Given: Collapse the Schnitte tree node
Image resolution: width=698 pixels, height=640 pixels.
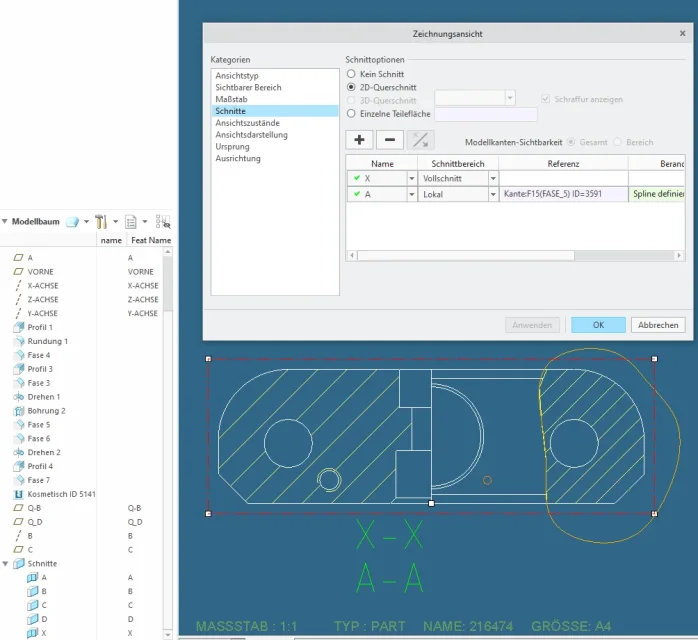Looking at the screenshot, I should point(5,563).
